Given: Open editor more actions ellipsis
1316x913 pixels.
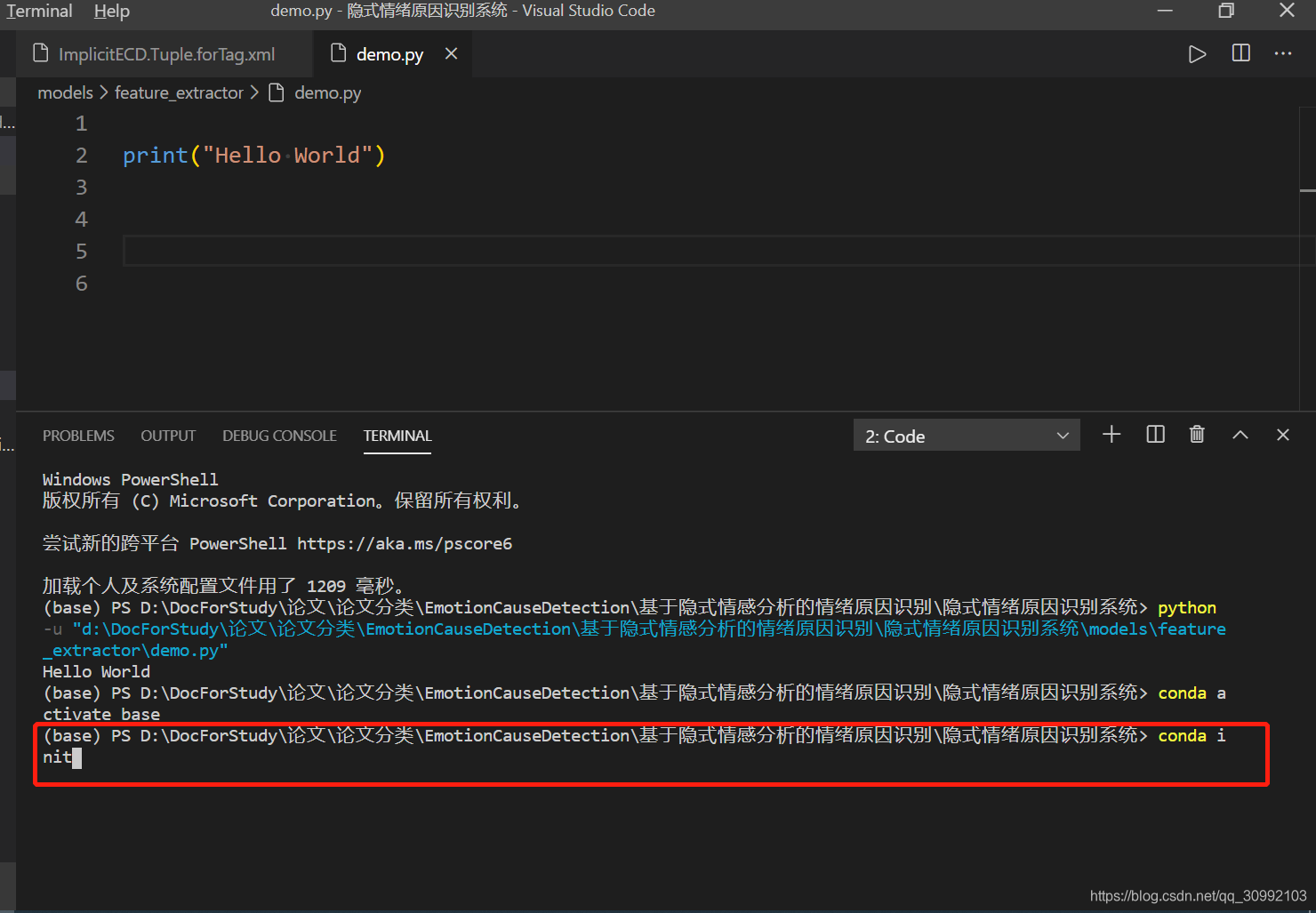Looking at the screenshot, I should 1283,53.
